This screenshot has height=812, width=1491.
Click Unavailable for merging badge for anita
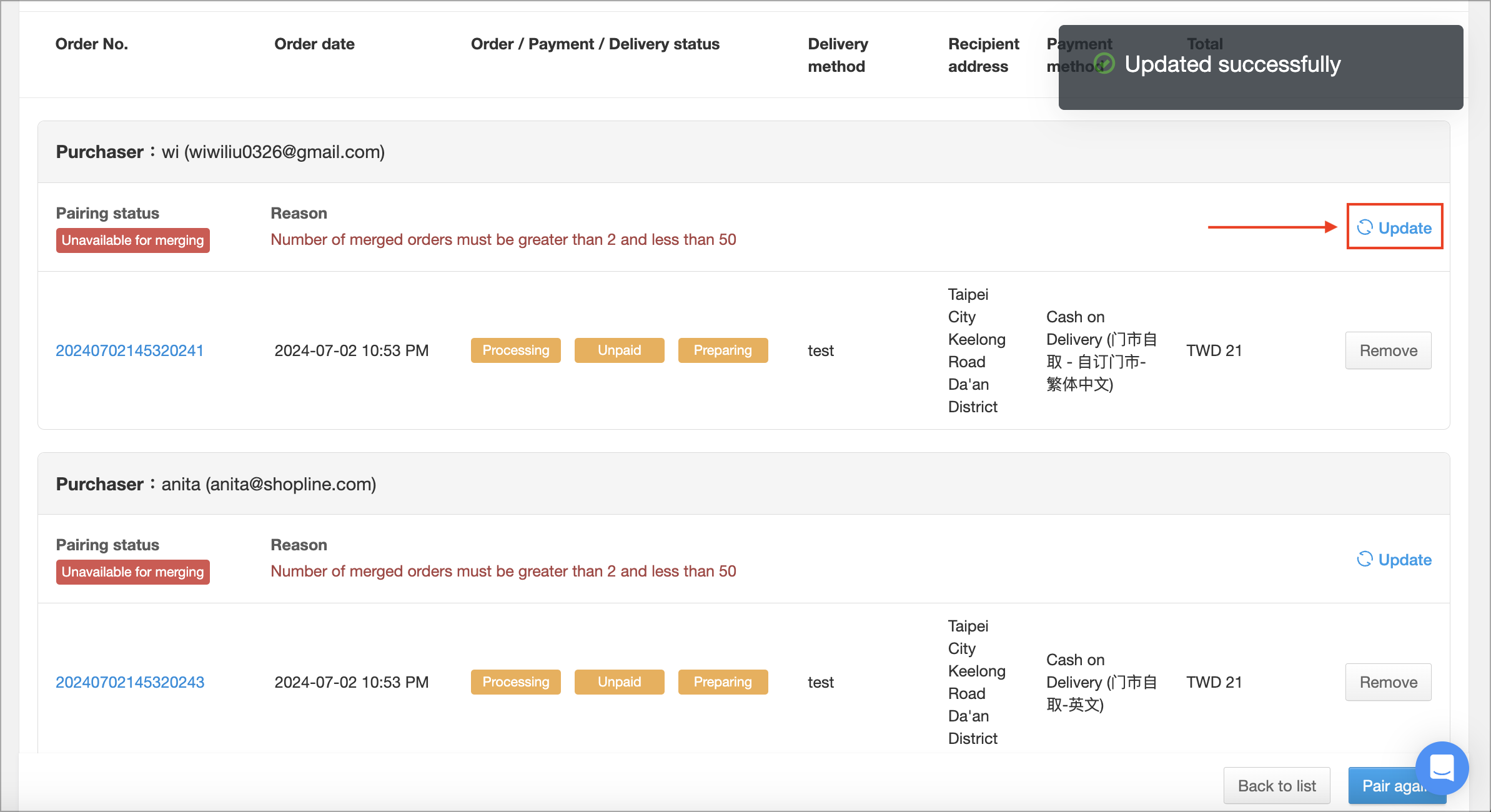pos(133,572)
